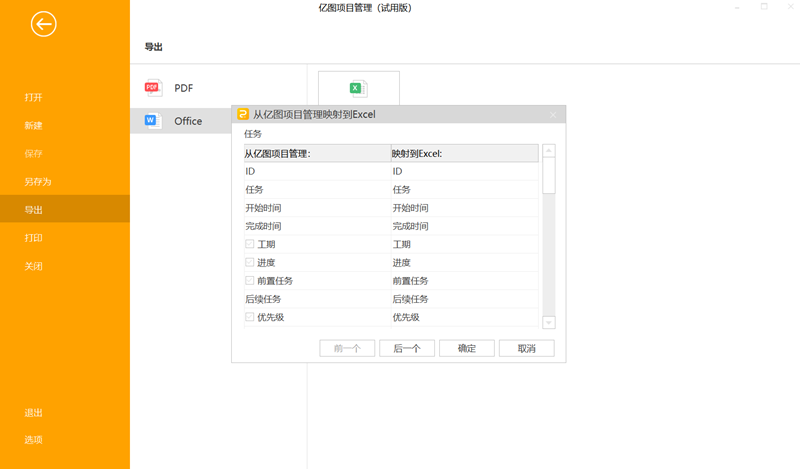Click the scroll down arrow
This screenshot has width=800, height=469.
point(548,323)
